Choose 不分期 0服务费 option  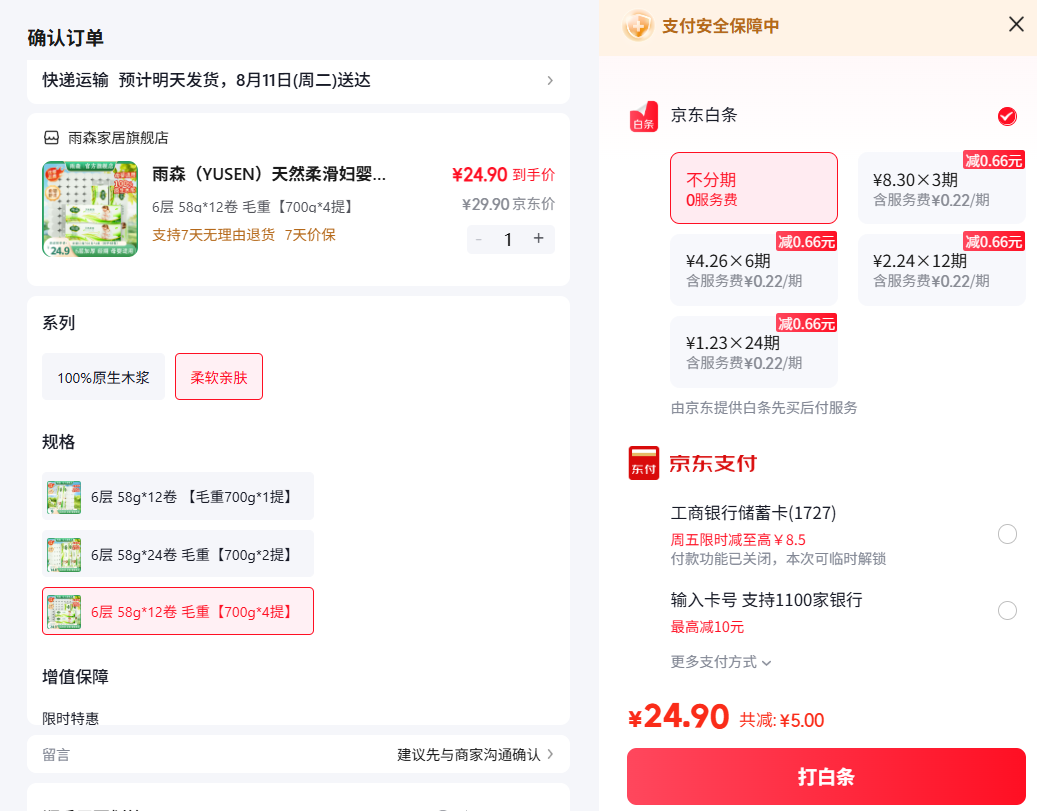[x=754, y=189]
